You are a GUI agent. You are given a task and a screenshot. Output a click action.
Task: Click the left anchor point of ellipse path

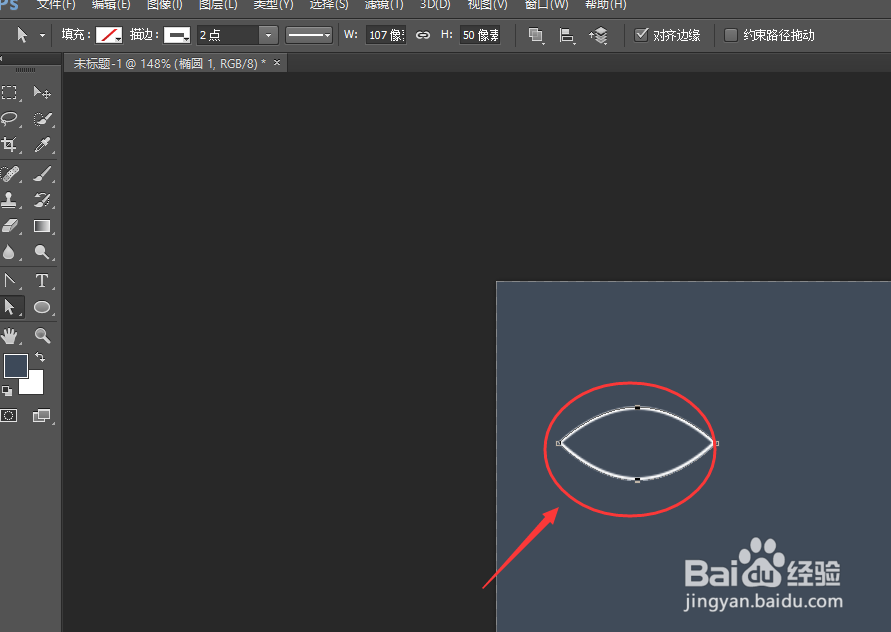[x=559, y=443]
